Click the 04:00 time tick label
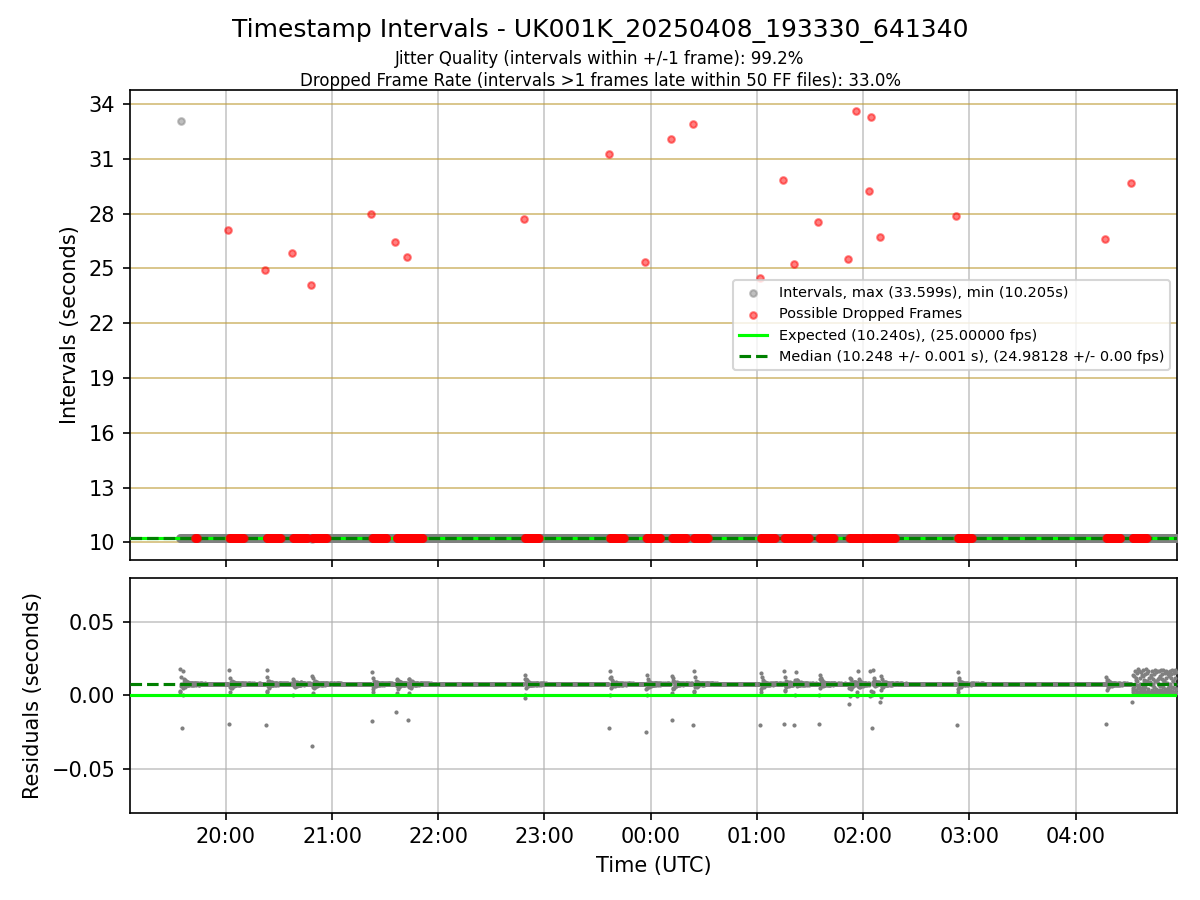 pos(1076,836)
